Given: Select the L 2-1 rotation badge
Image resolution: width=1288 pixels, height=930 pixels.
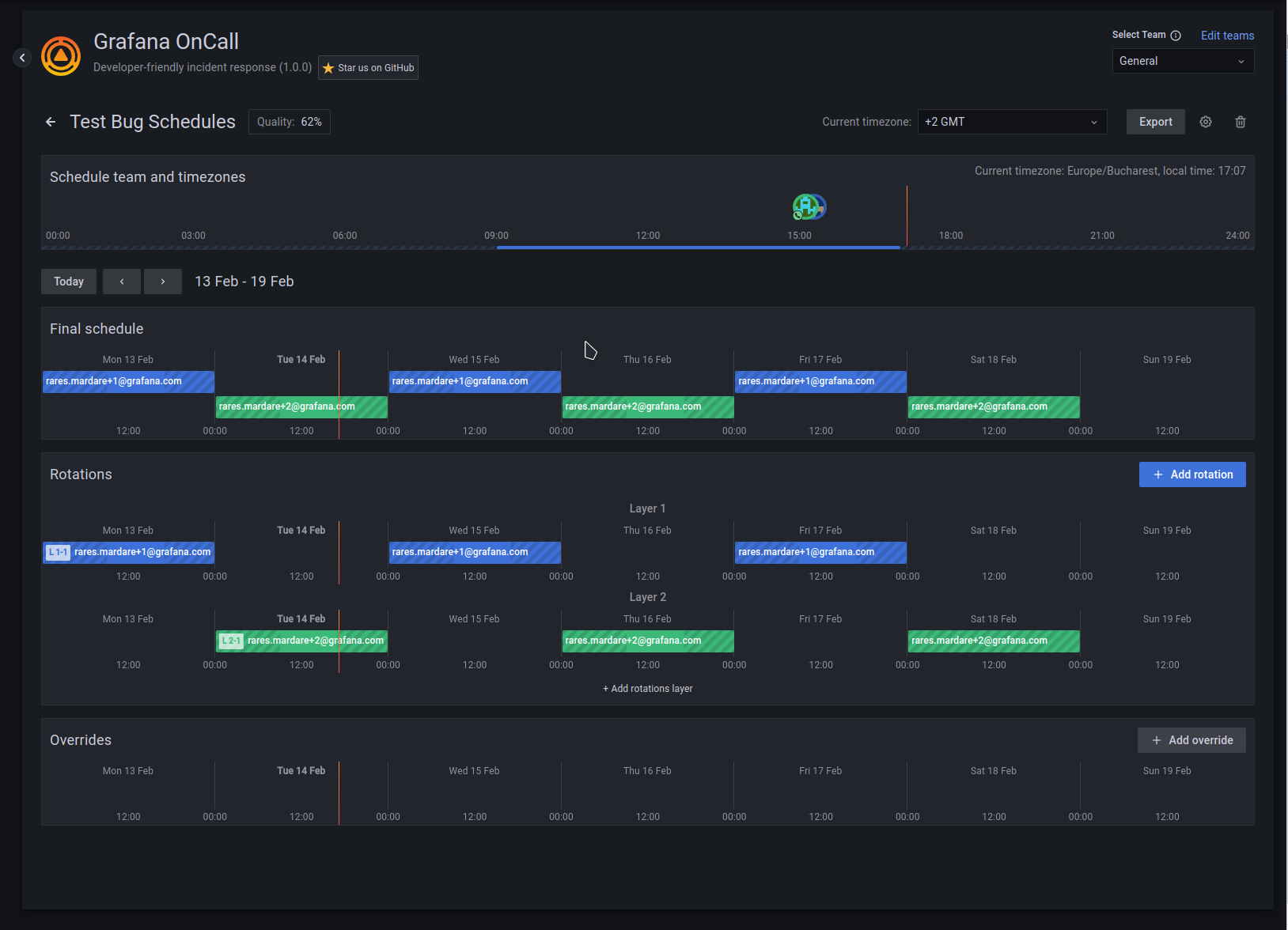Looking at the screenshot, I should pos(230,641).
